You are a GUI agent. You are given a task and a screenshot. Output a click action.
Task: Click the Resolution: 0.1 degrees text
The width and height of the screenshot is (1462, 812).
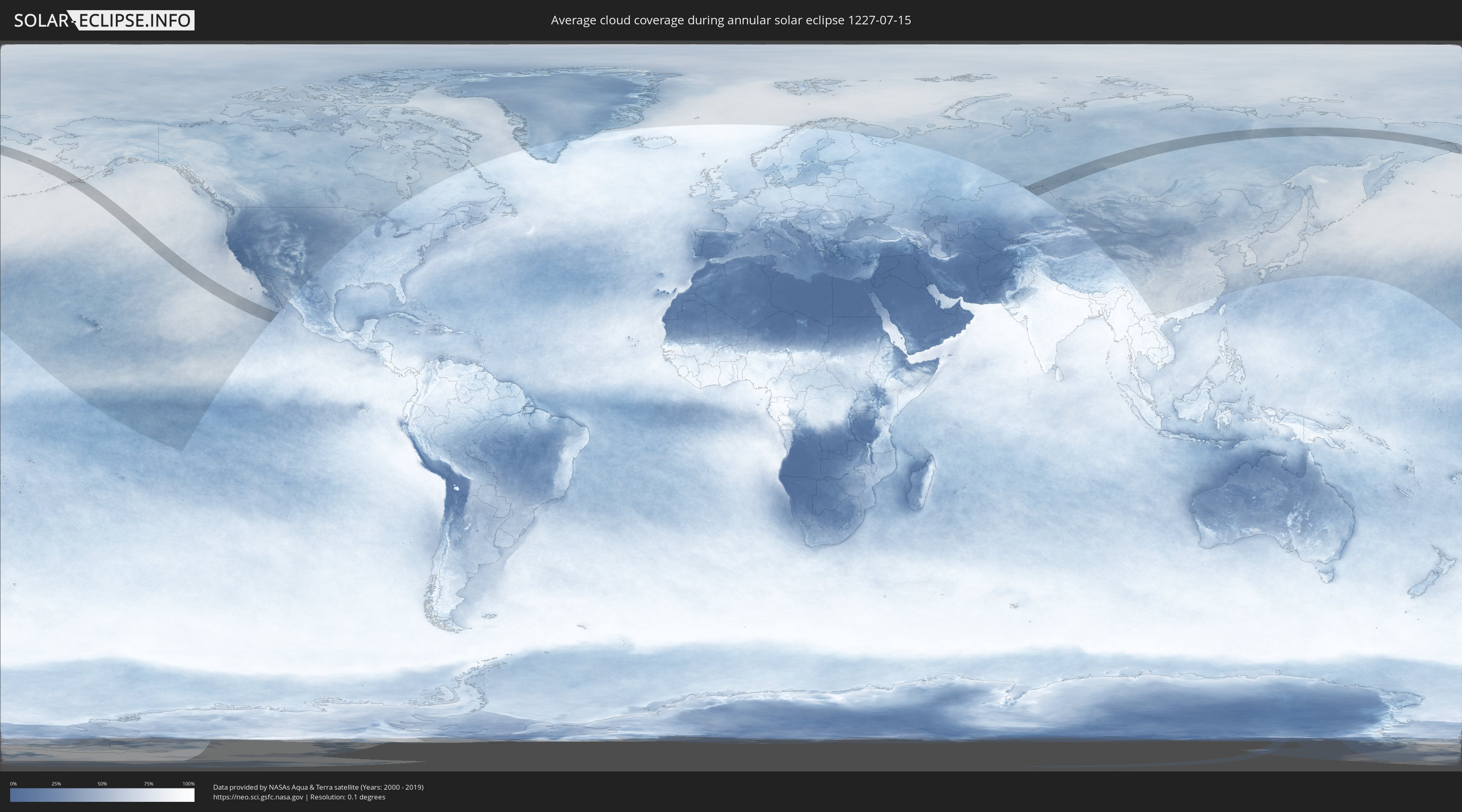[347, 797]
